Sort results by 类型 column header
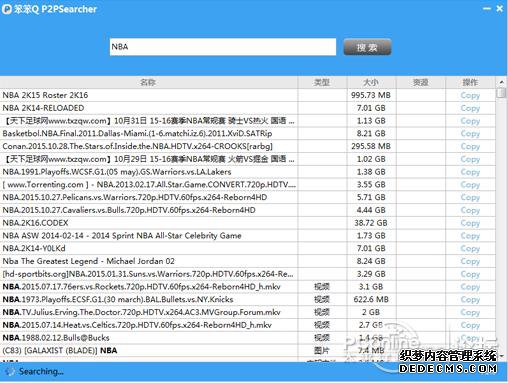The height and width of the screenshot is (383, 508). pos(322,82)
